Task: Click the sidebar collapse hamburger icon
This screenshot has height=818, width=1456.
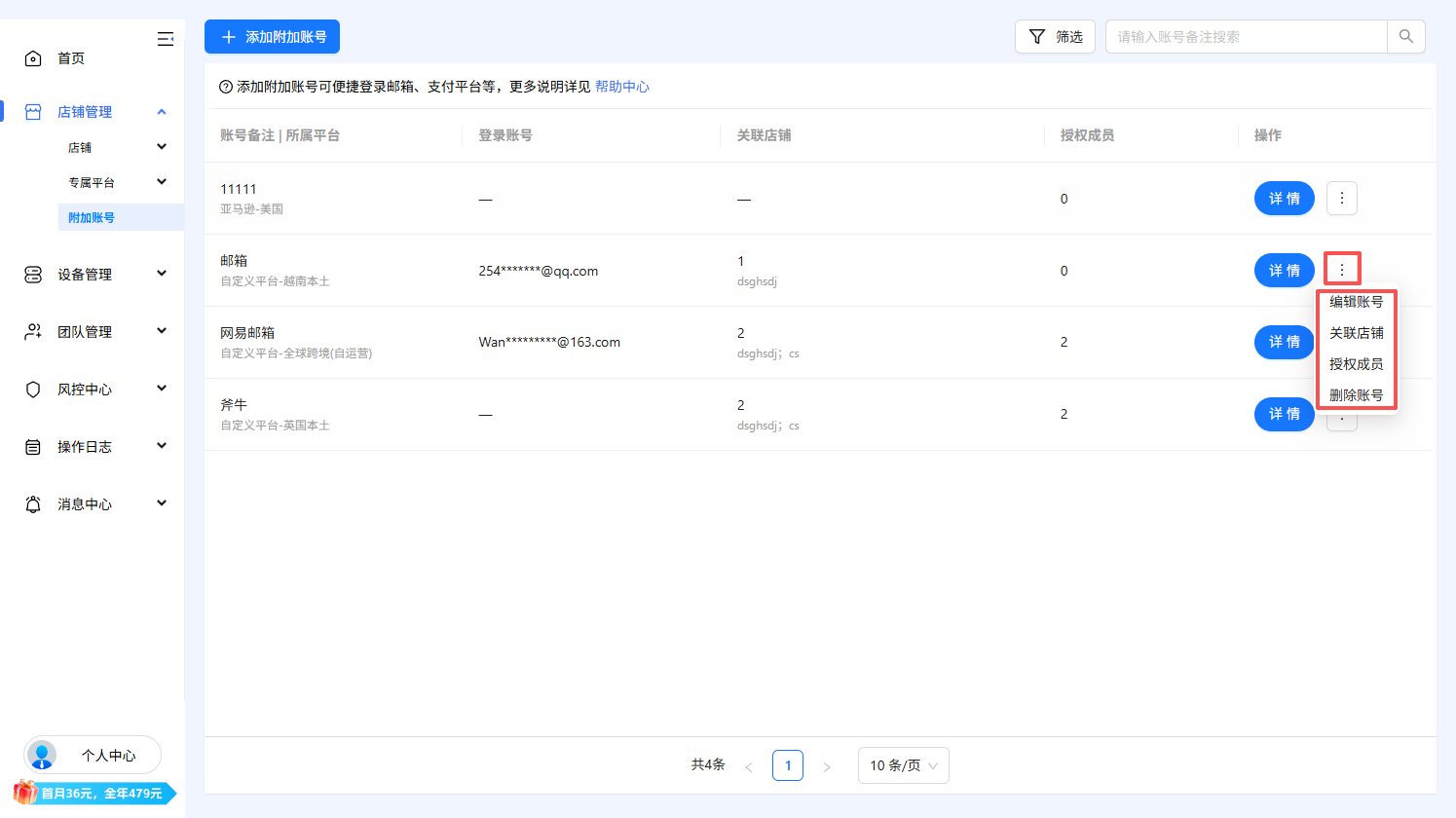Action: click(x=165, y=39)
